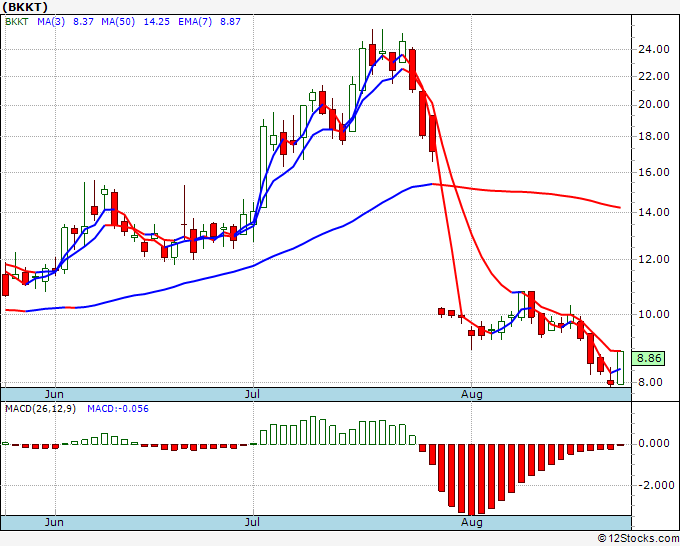Image resolution: width=680 pixels, height=546 pixels.
Task: Click the 10.00 price axis label
Action: click(x=654, y=314)
